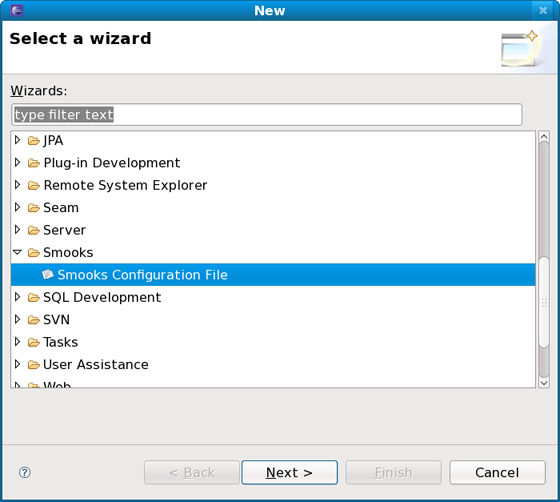Click the scrollbar up arrow
This screenshot has width=560, height=502.
[x=544, y=137]
